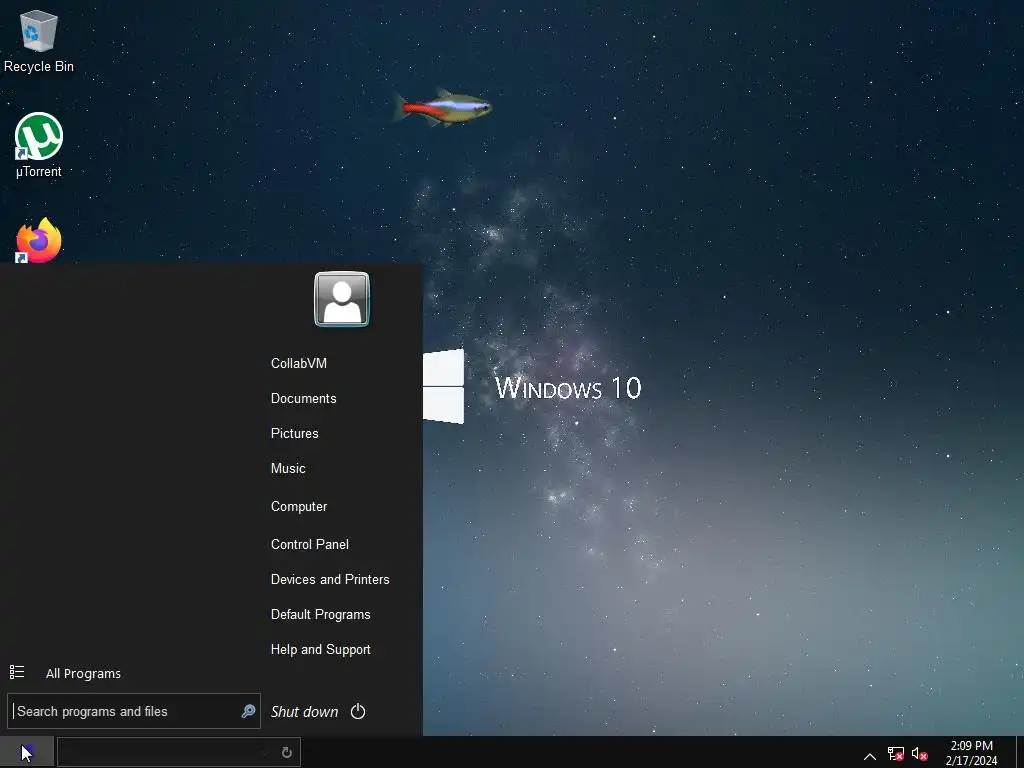Image resolution: width=1024 pixels, height=768 pixels.
Task: Click the Show desktop strip at taskbar end
Action: pyautogui.click(x=1019, y=752)
